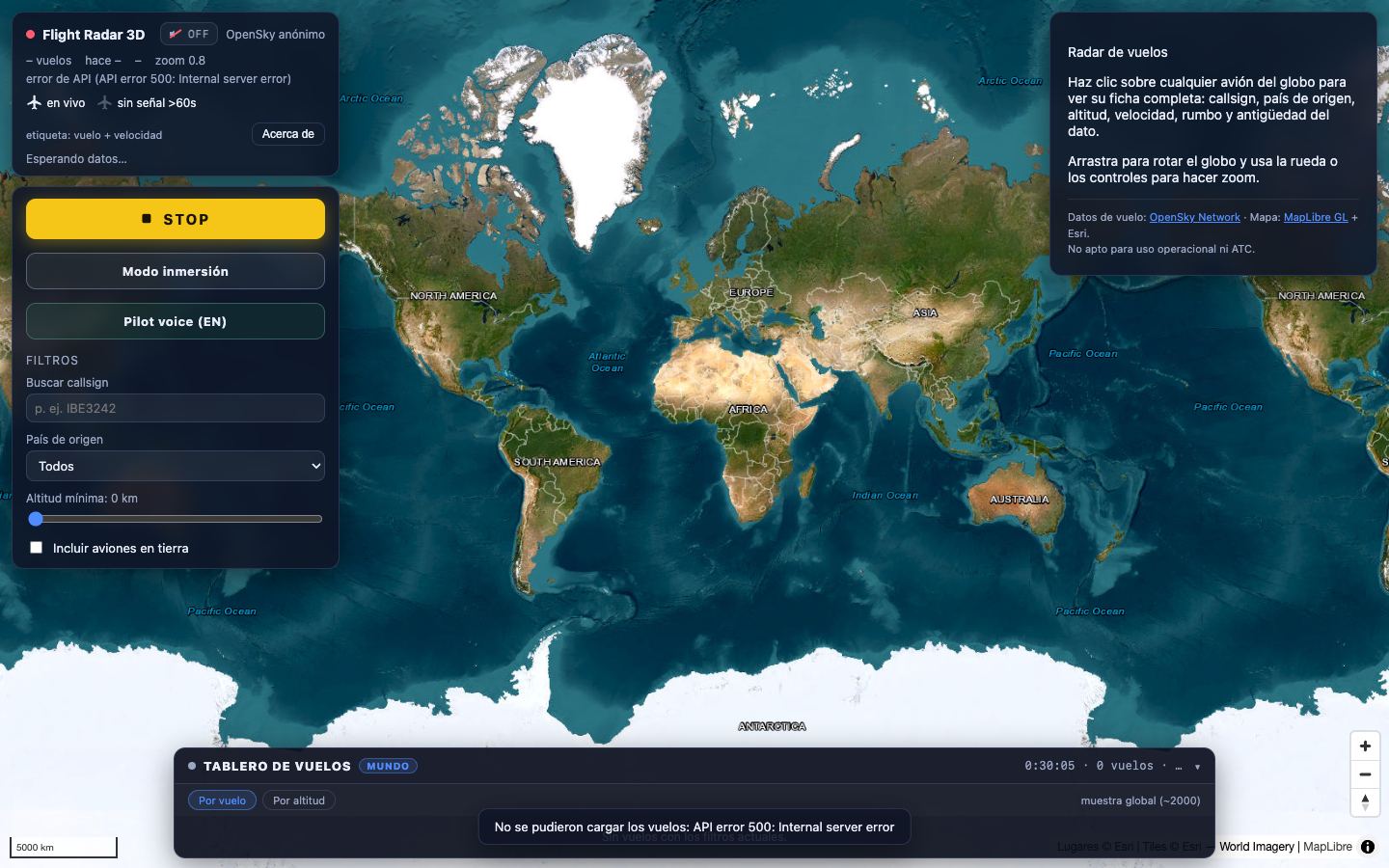Reset map bearing with the compass icon

pyautogui.click(x=1365, y=801)
